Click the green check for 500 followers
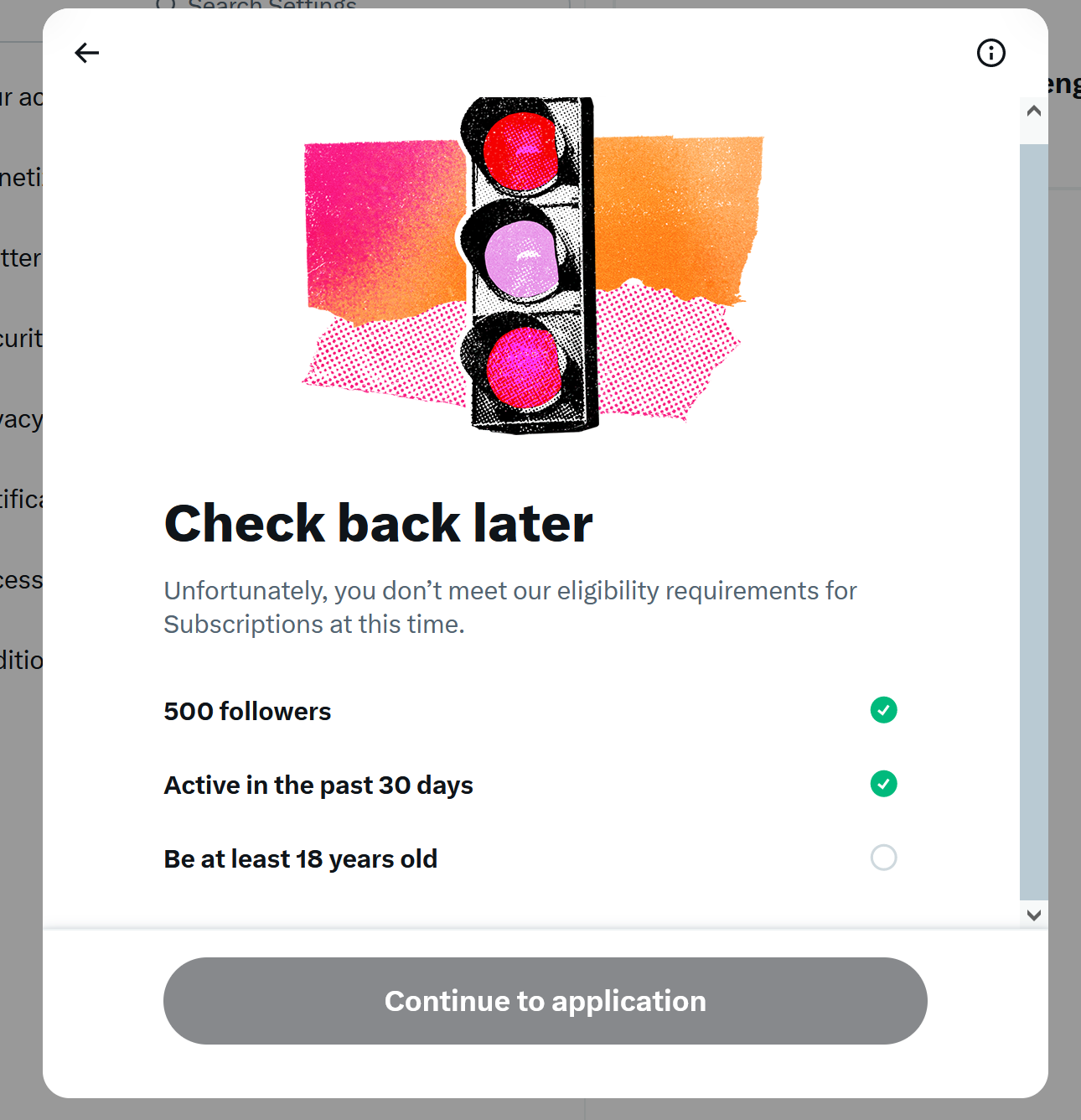 883,710
